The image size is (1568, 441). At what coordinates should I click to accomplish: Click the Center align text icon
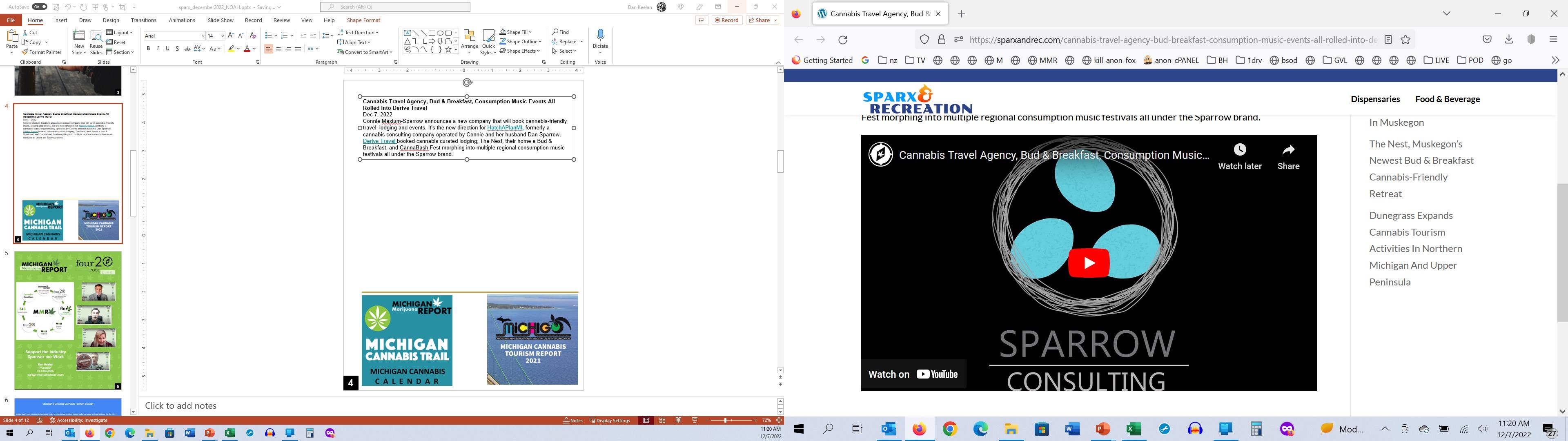pyautogui.click(x=278, y=49)
